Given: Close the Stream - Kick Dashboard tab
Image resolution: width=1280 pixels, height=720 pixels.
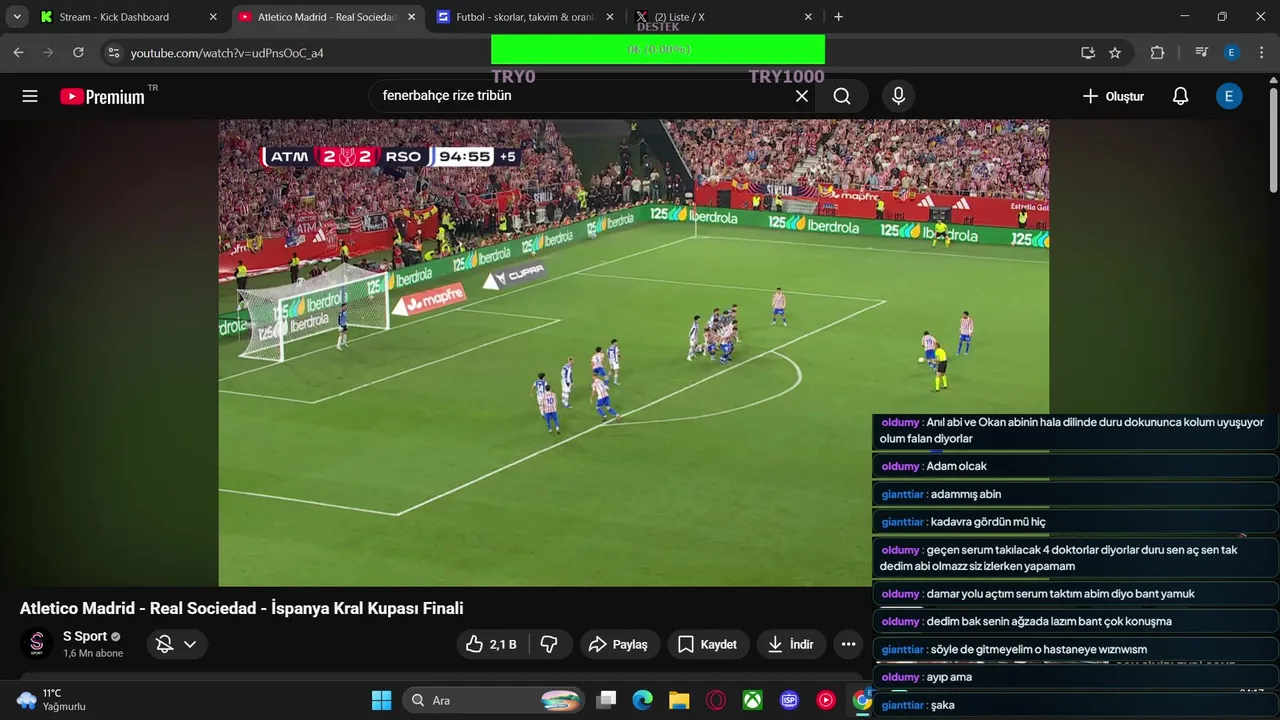Looking at the screenshot, I should [213, 17].
